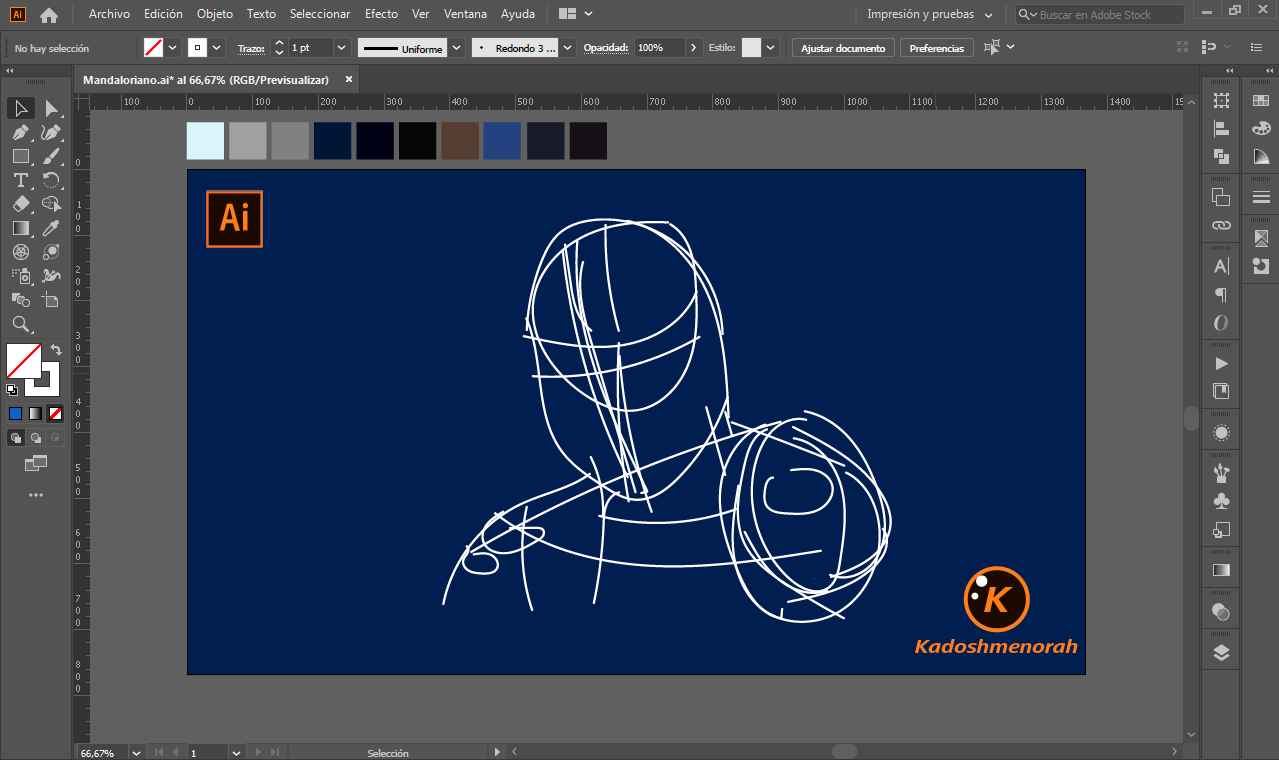Open the Objeto menu
Viewport: 1279px width, 760px height.
pyautogui.click(x=215, y=14)
